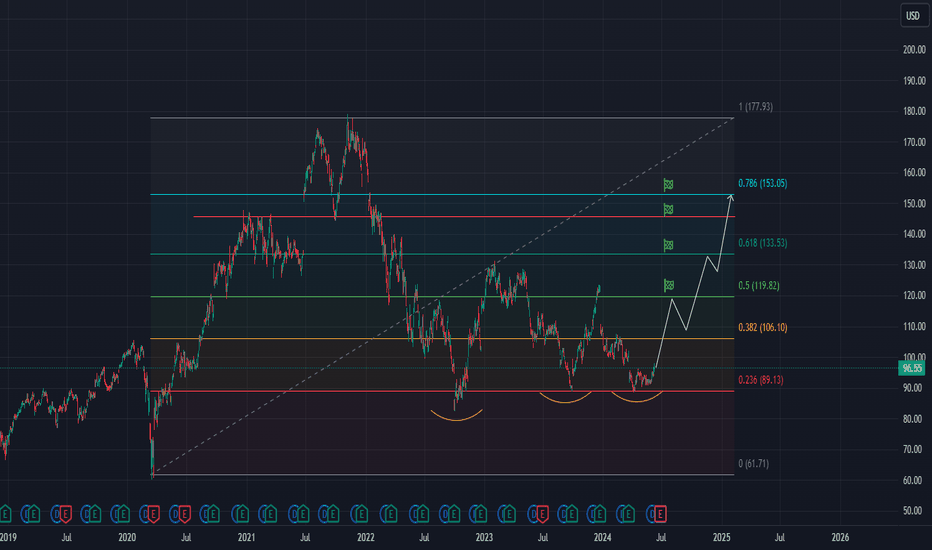Open the green earnings marker above 2022 label

tap(361, 513)
